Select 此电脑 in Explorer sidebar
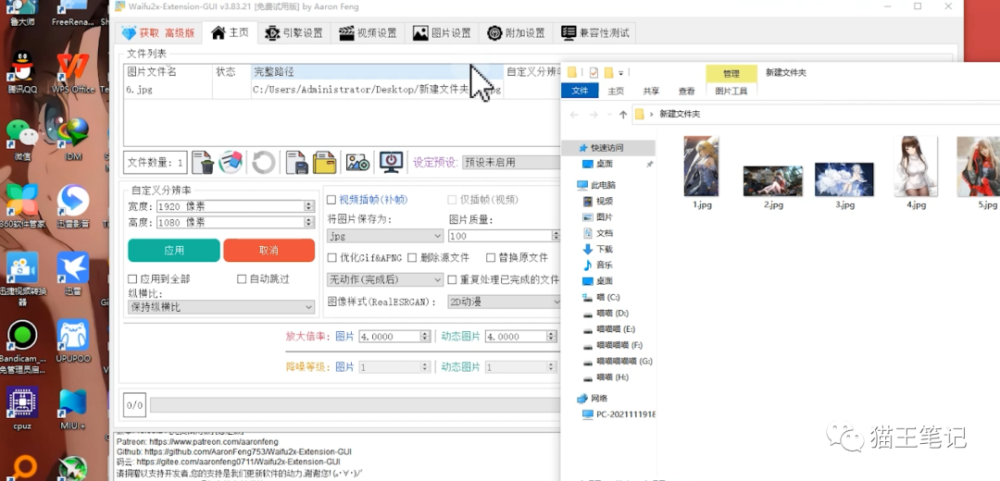This screenshot has height=481, width=1000. [596, 185]
